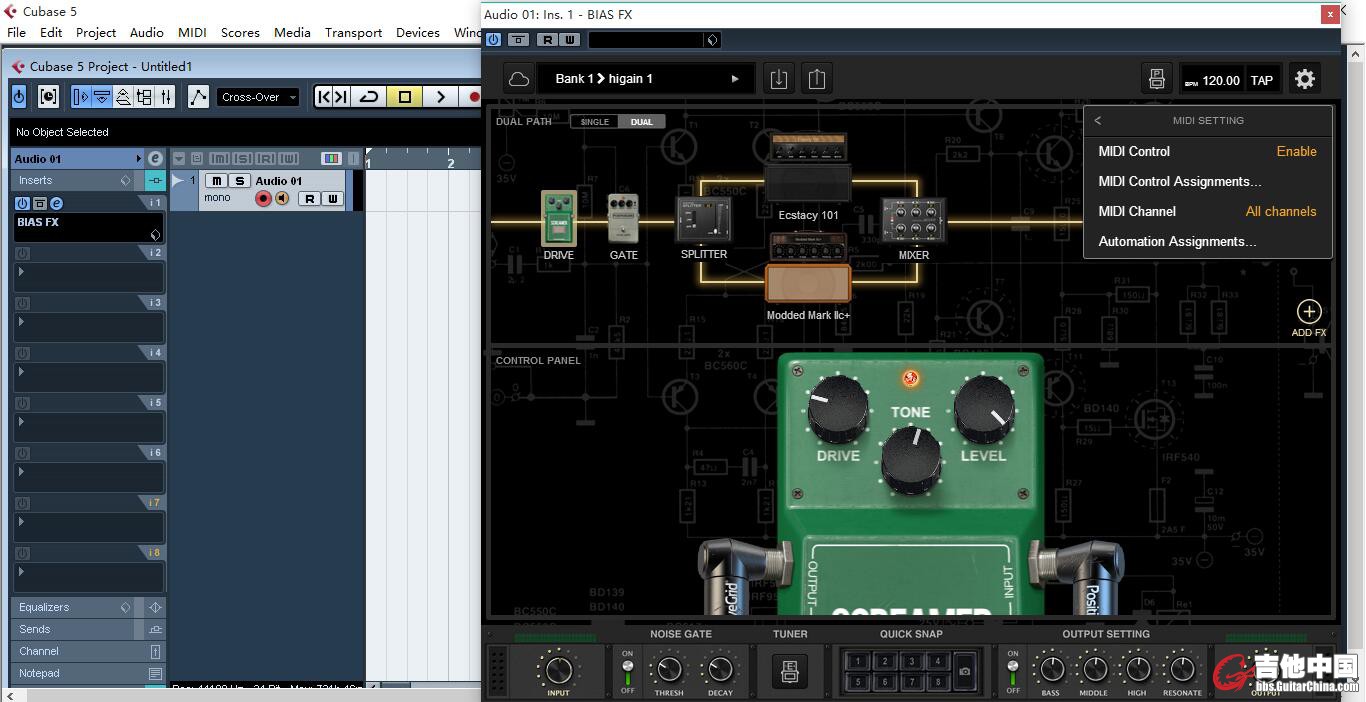Open Automation Assignments entry
This screenshot has height=702, width=1366.
click(x=1177, y=241)
